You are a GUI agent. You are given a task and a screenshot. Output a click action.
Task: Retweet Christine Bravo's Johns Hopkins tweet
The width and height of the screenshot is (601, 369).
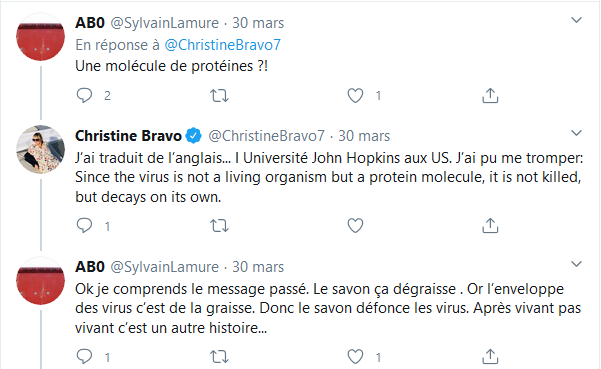(x=220, y=226)
